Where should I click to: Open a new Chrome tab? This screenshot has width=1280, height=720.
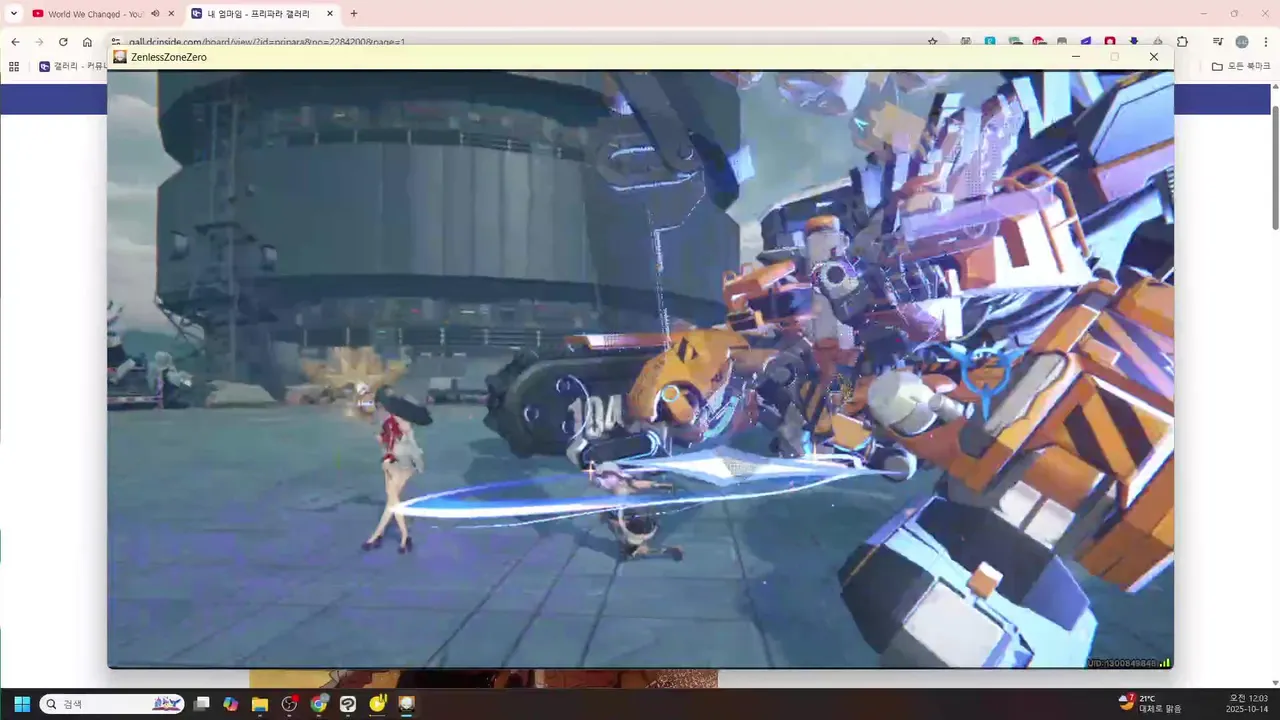click(354, 14)
